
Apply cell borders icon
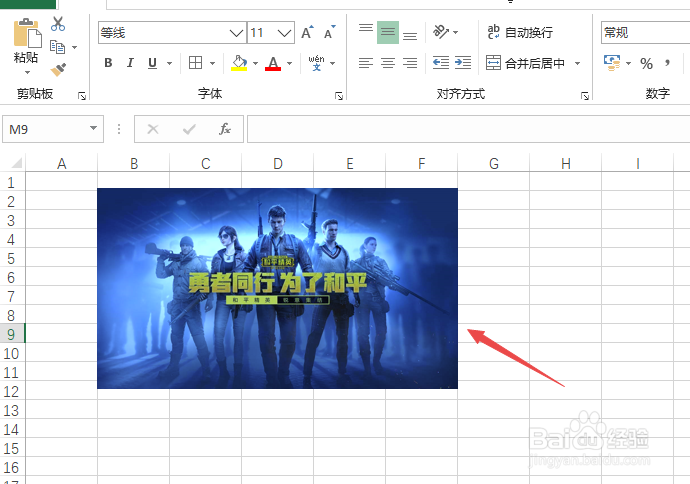[195, 63]
